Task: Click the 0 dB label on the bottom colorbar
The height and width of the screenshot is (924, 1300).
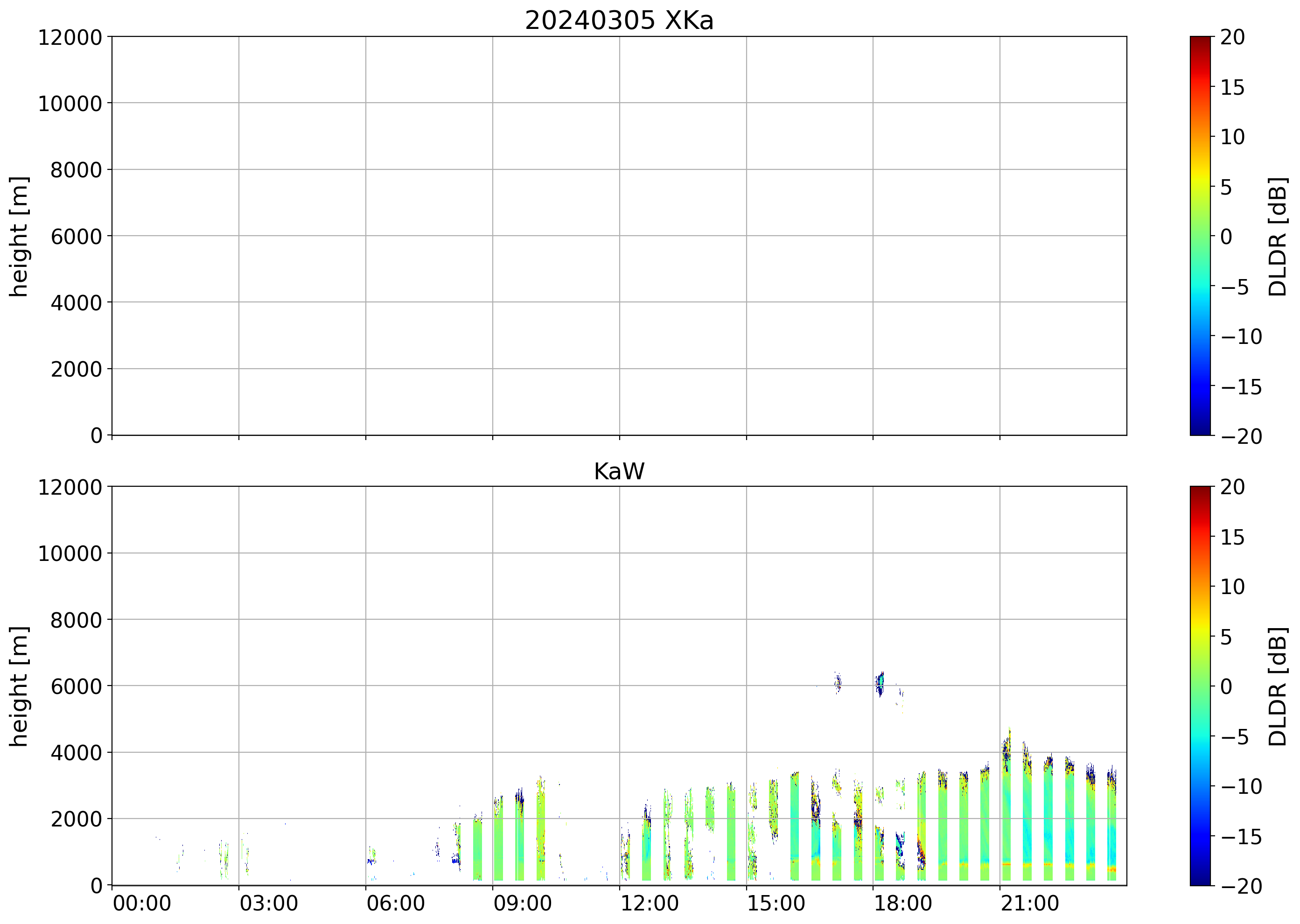Action: pyautogui.click(x=1226, y=686)
